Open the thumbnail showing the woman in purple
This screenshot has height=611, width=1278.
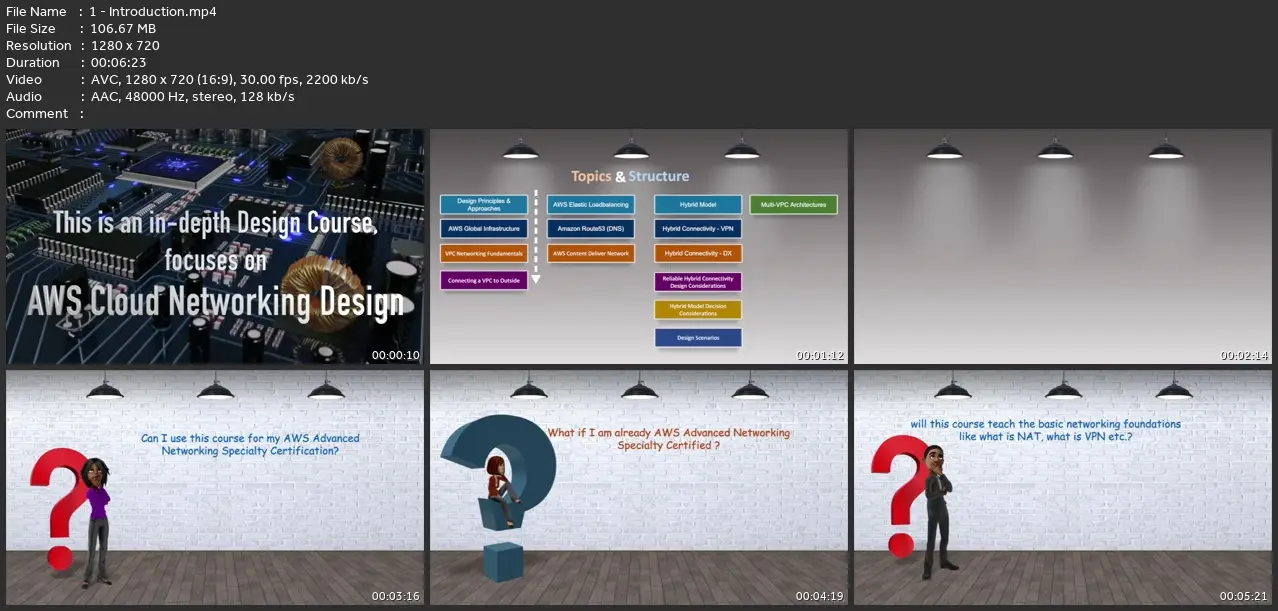(x=215, y=488)
